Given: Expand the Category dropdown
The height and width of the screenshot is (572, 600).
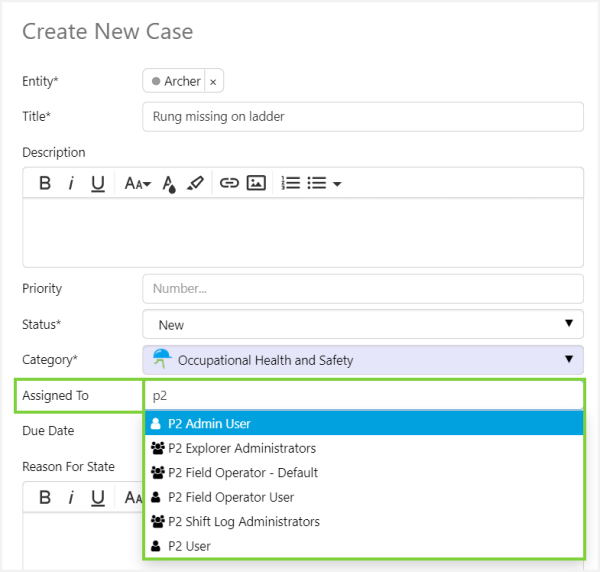Looking at the screenshot, I should tap(363, 360).
